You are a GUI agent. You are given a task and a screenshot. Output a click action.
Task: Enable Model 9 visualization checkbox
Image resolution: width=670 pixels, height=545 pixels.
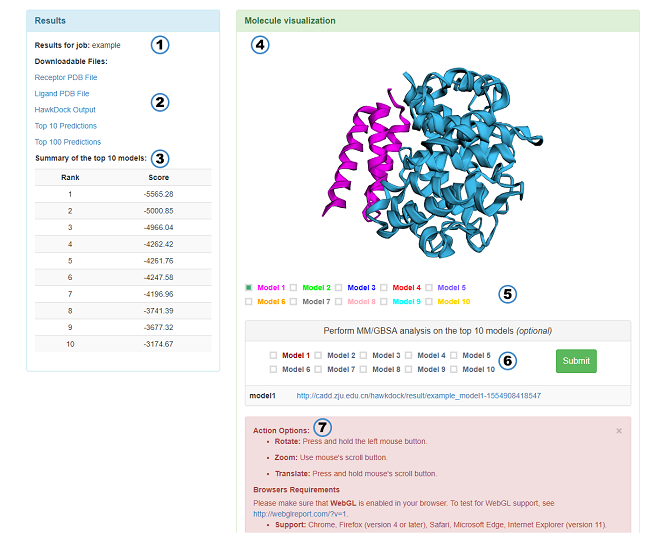385,301
